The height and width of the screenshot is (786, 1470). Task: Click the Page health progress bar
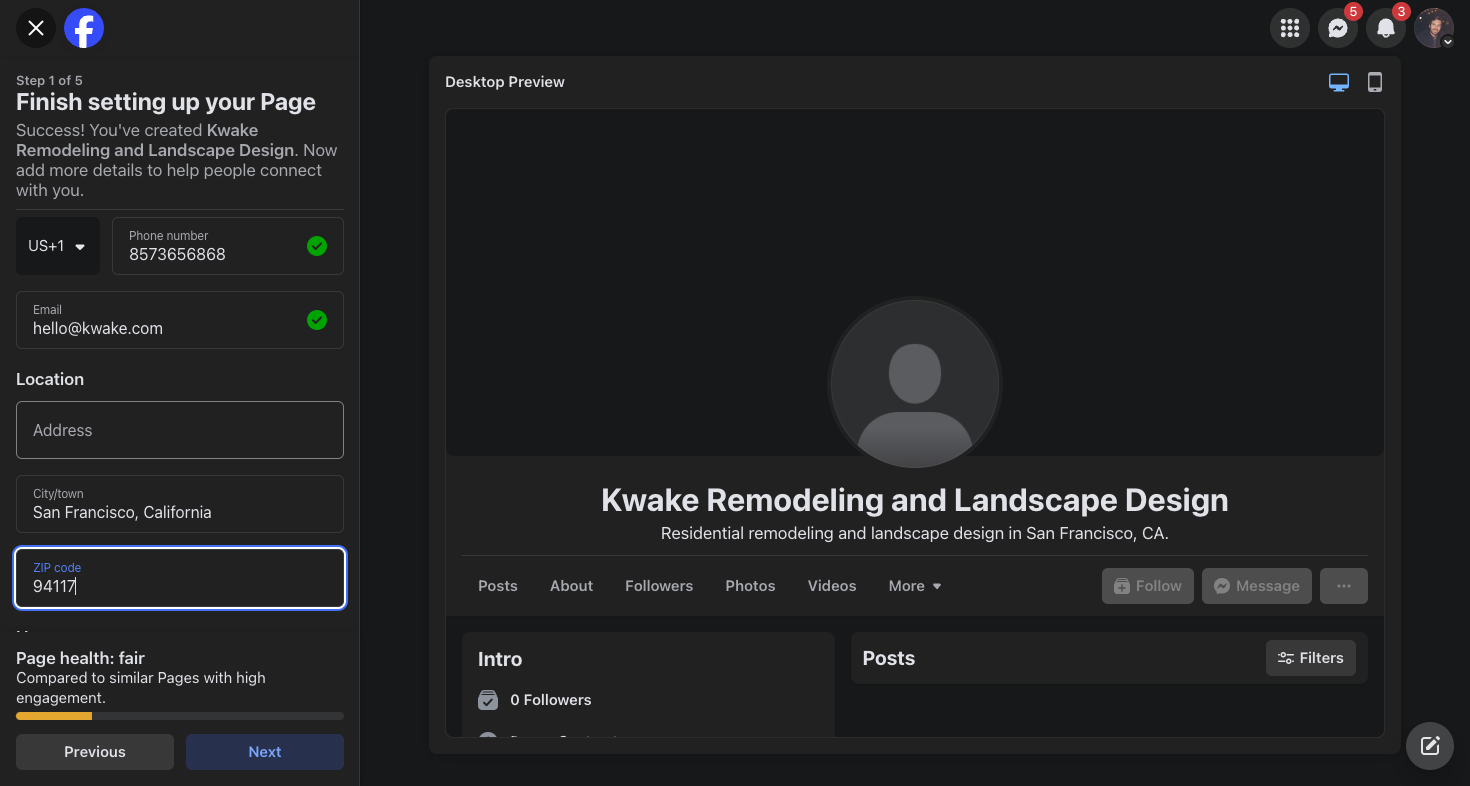180,716
